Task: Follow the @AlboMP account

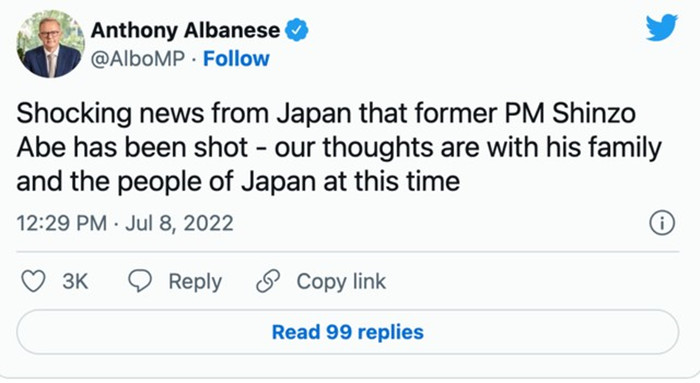Action: 236,58
